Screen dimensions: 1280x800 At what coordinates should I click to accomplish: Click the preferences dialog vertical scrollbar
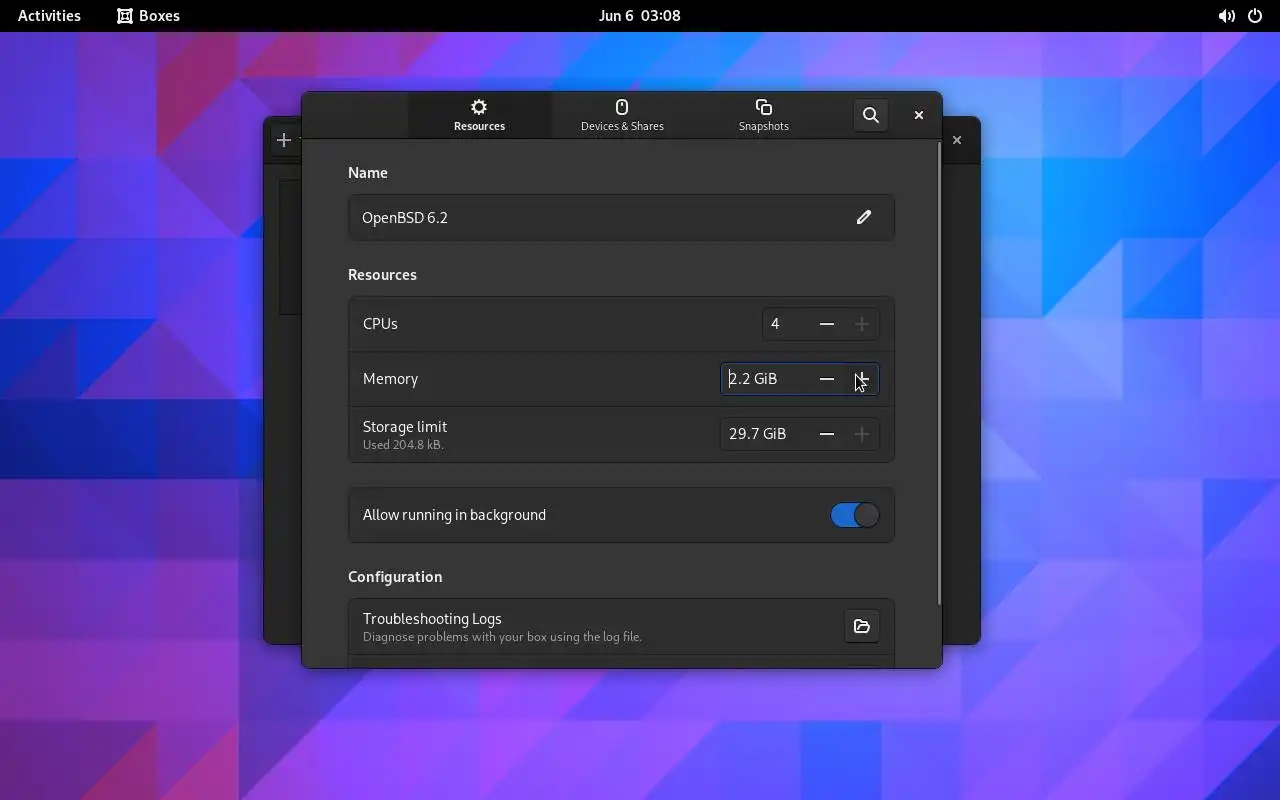coord(938,373)
